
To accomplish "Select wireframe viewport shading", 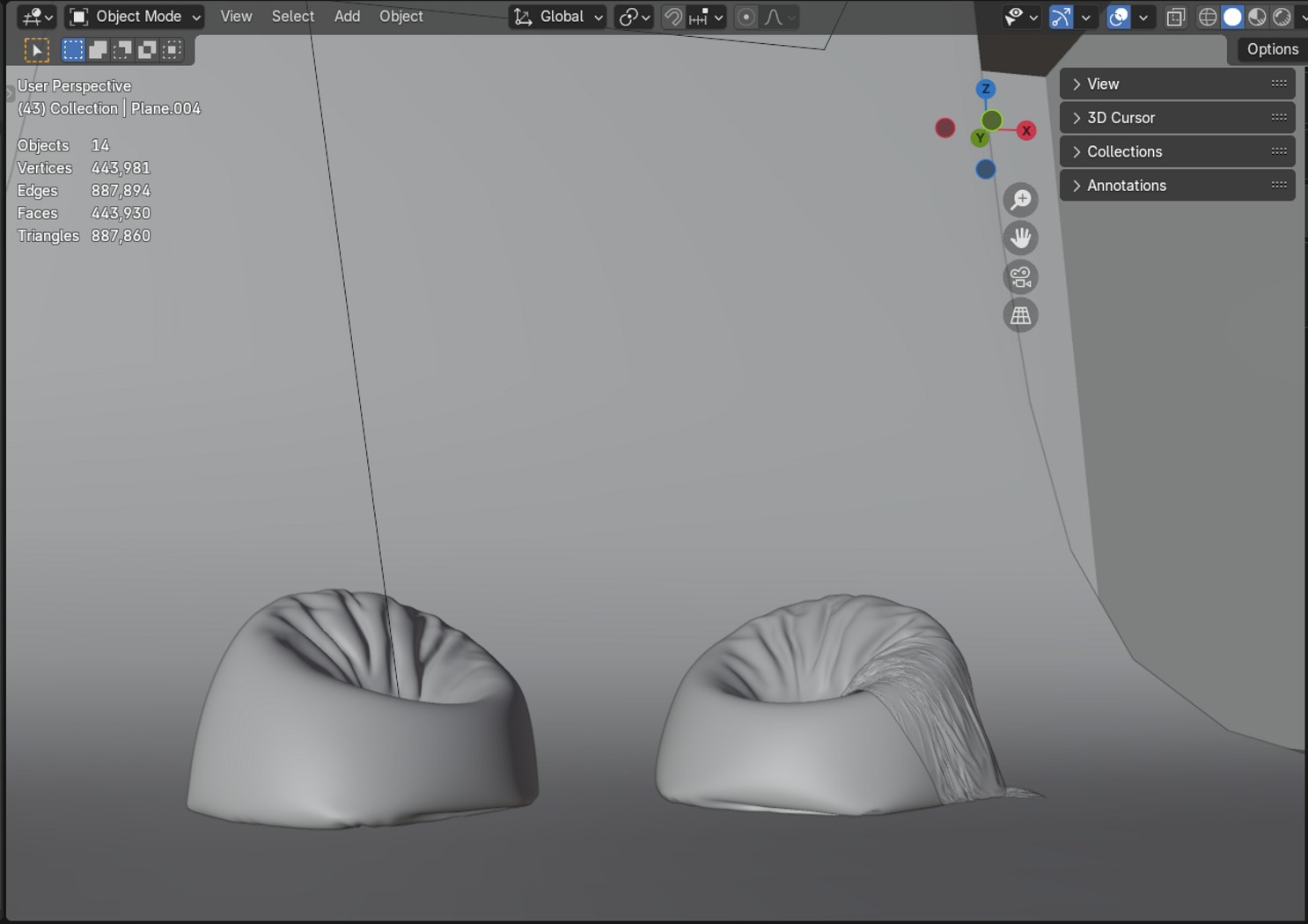I will point(1208,17).
